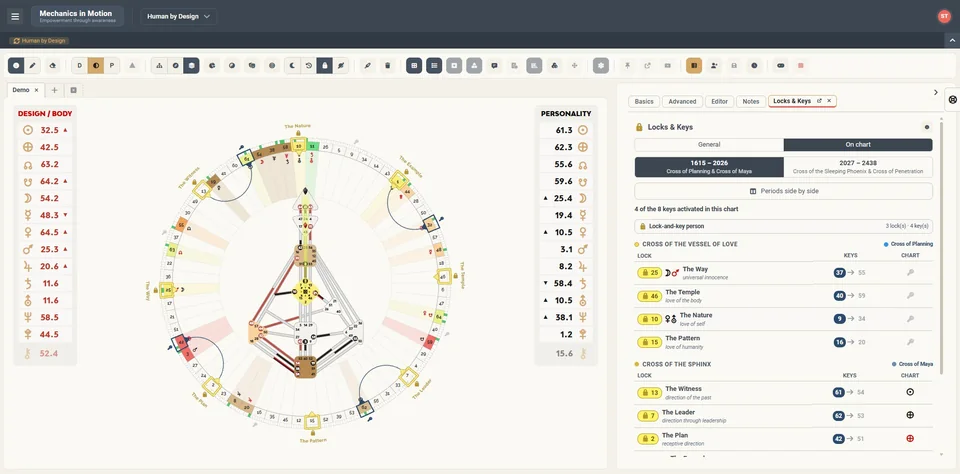Click the Human by Design breadcrumb tag

pyautogui.click(x=39, y=41)
